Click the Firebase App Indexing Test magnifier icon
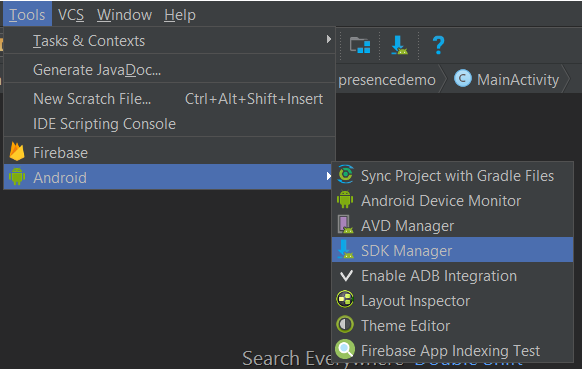Image resolution: width=582 pixels, height=369 pixels. pos(345,349)
